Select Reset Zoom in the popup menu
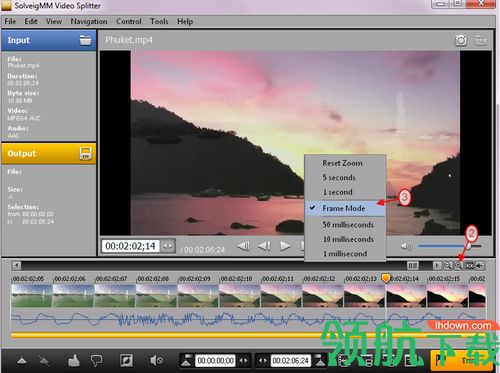 pos(345,163)
